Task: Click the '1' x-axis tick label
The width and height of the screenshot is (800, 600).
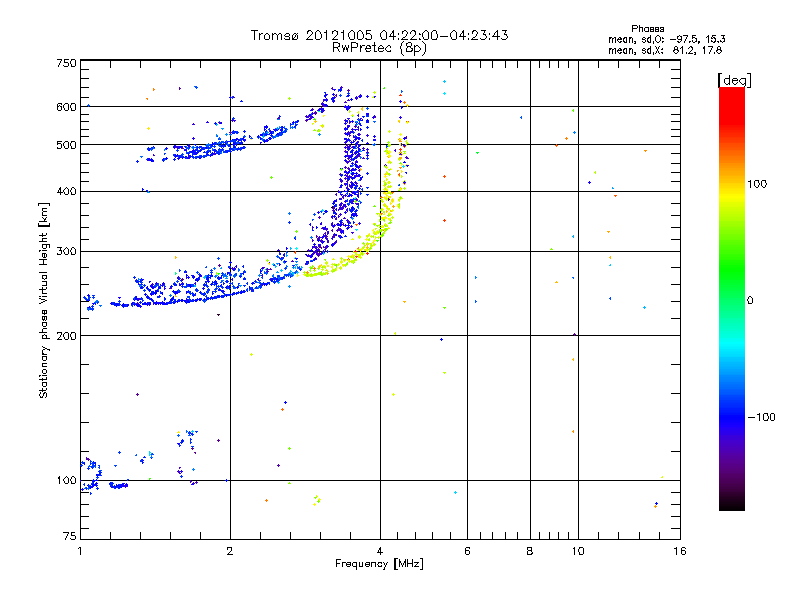Action: click(80, 551)
